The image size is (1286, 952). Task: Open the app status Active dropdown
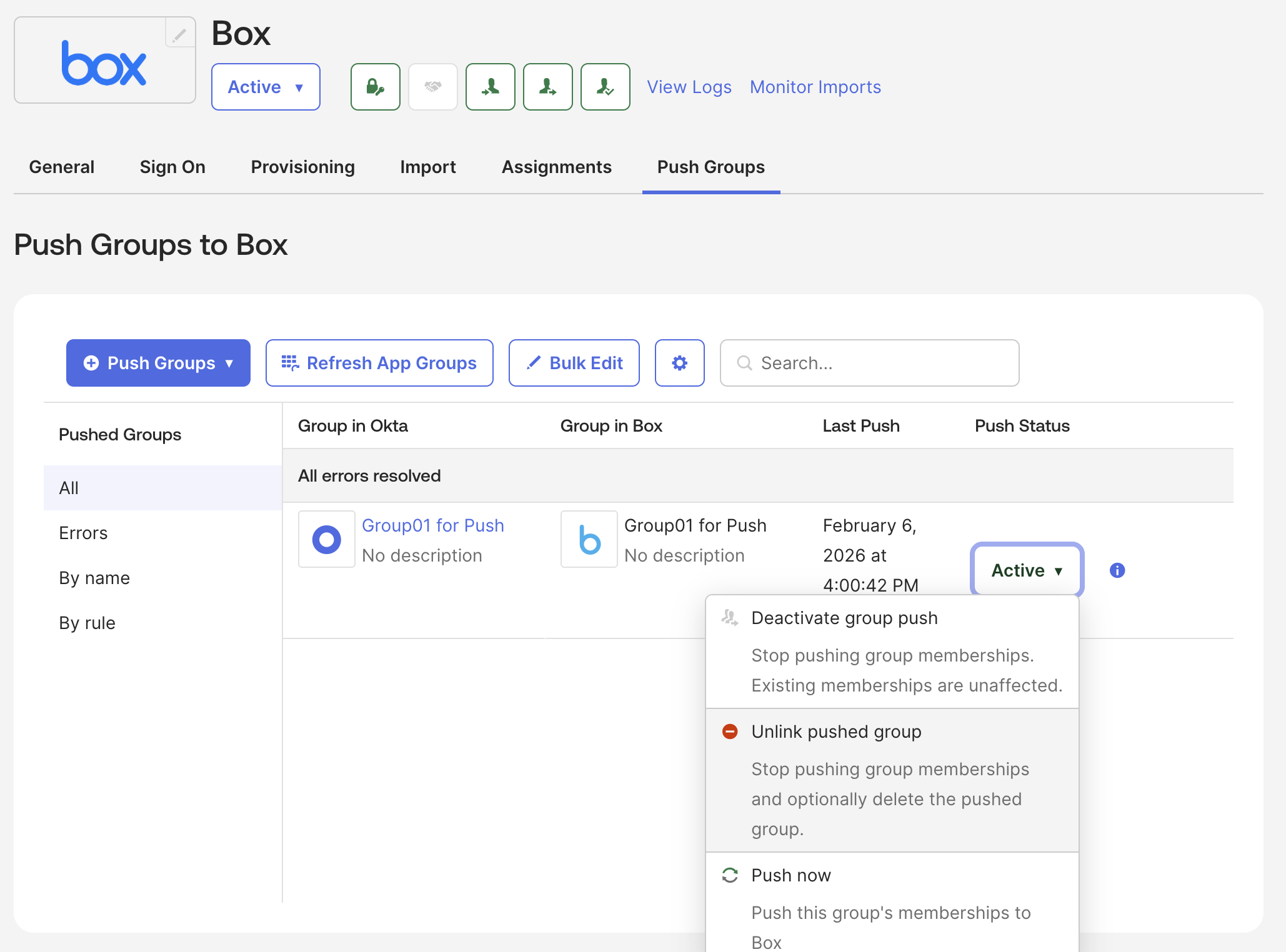click(x=266, y=87)
